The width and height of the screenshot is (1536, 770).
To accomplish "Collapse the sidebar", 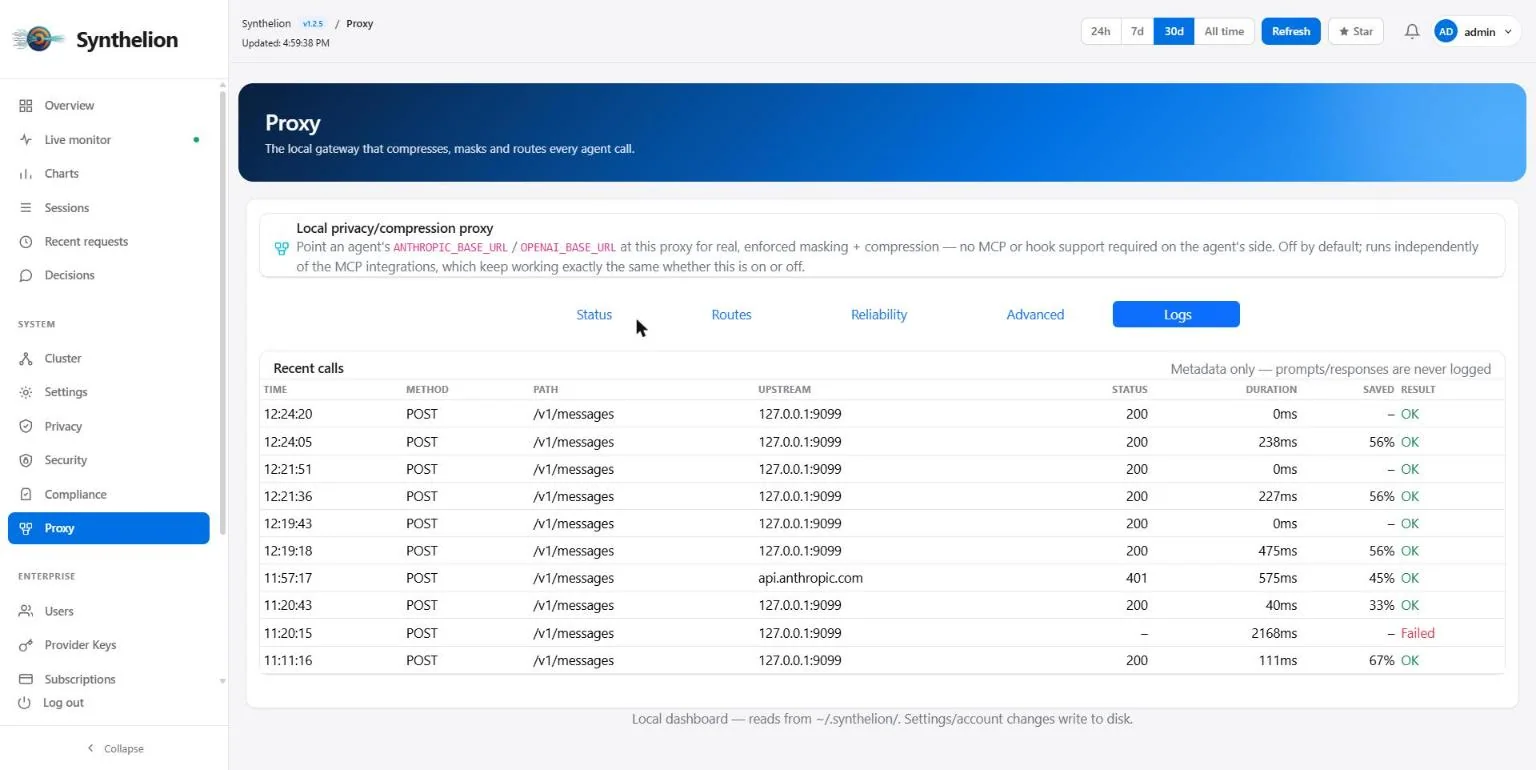I will click(115, 748).
